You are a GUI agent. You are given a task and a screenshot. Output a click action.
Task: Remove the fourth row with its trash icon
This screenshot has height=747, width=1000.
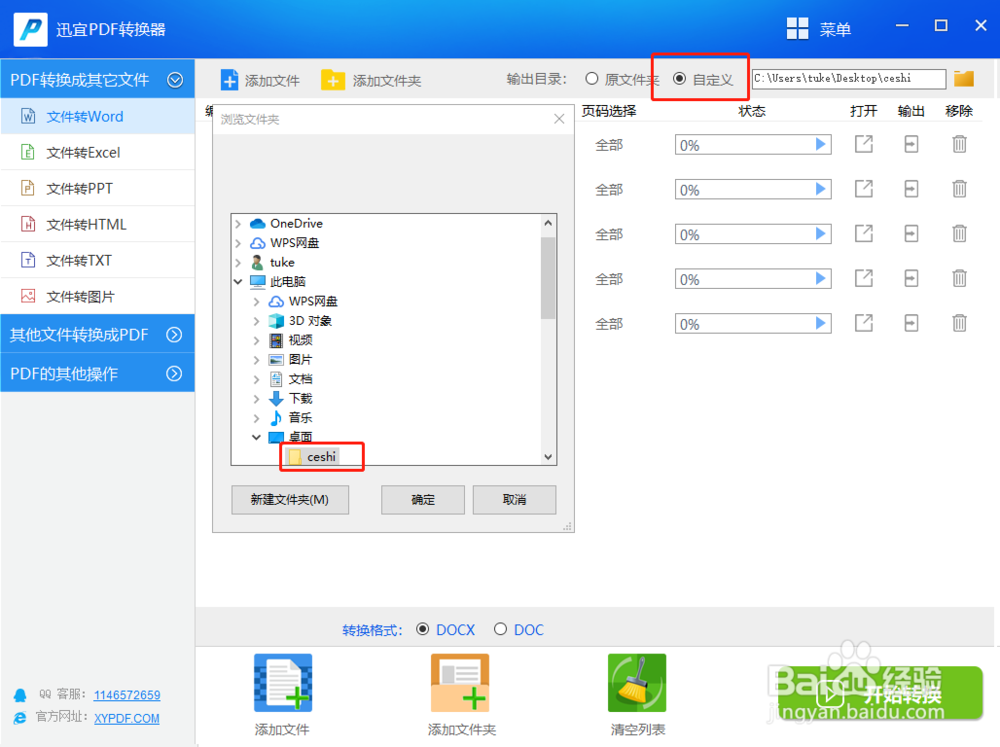[x=959, y=278]
